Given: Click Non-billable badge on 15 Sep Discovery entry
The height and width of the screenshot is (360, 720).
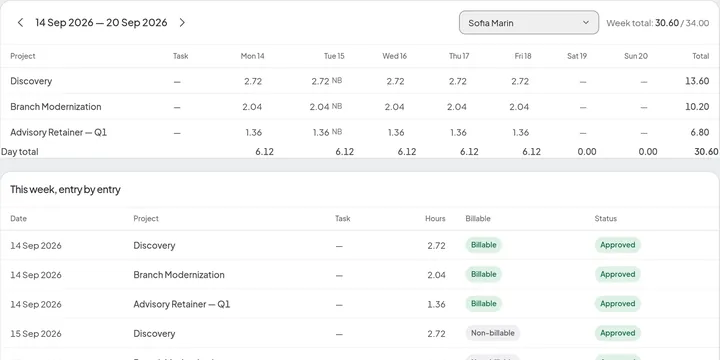Looking at the screenshot, I should click(x=493, y=333).
